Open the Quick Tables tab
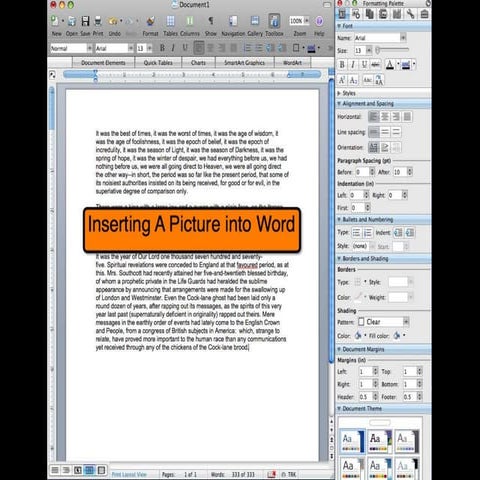Screen dimensions: 480x480 pos(158,63)
